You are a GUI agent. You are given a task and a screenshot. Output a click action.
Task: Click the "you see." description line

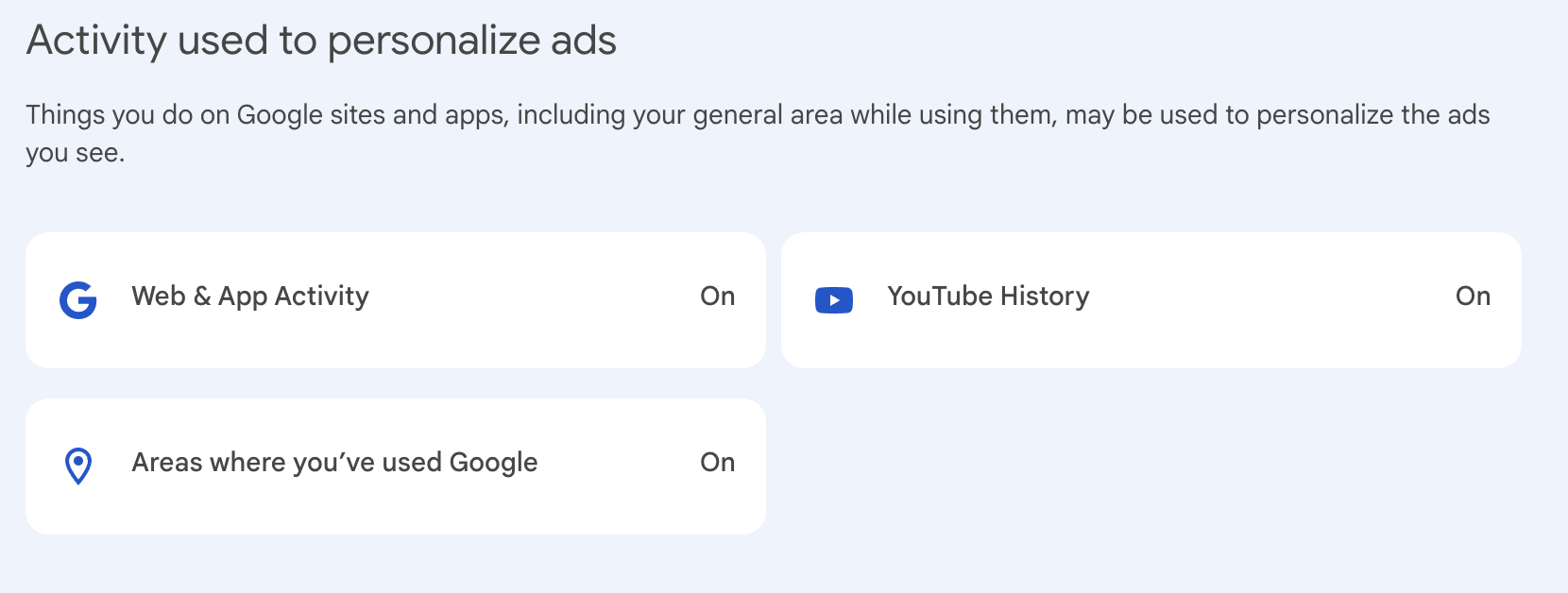pos(76,153)
